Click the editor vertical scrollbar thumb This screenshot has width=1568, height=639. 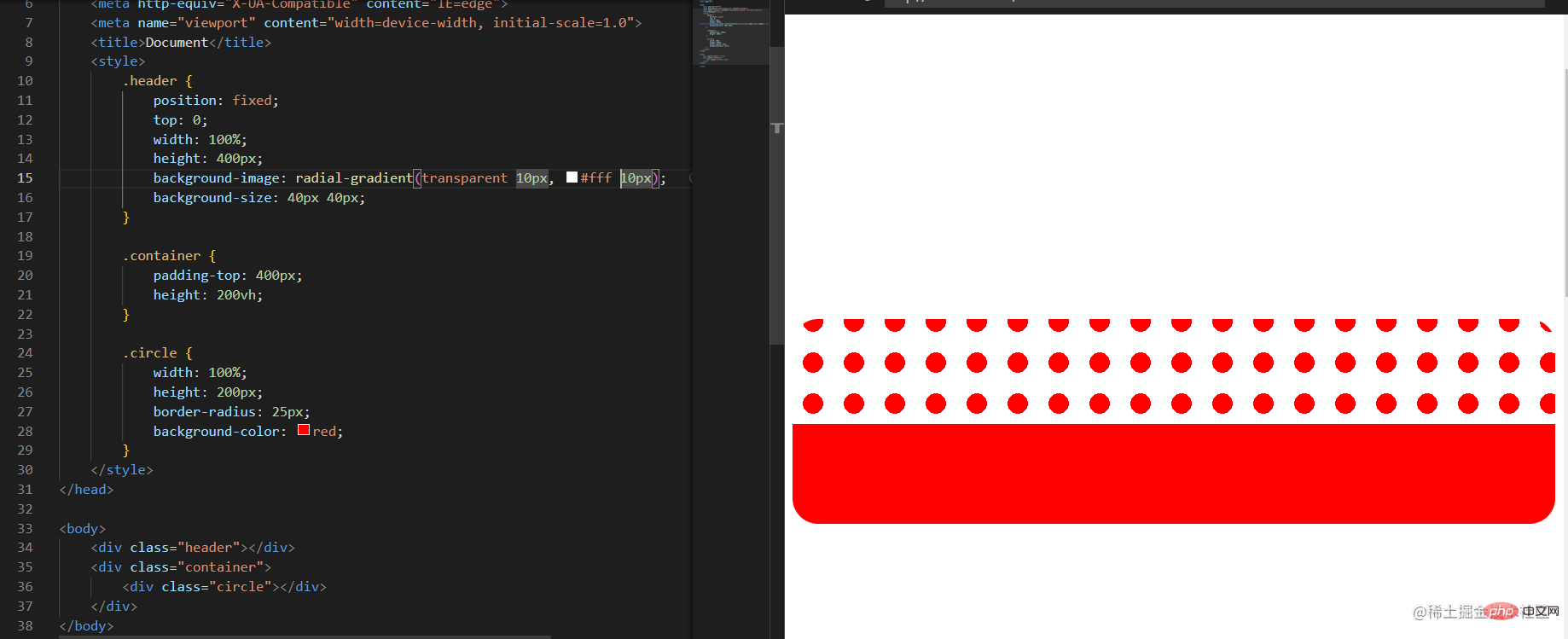click(776, 196)
